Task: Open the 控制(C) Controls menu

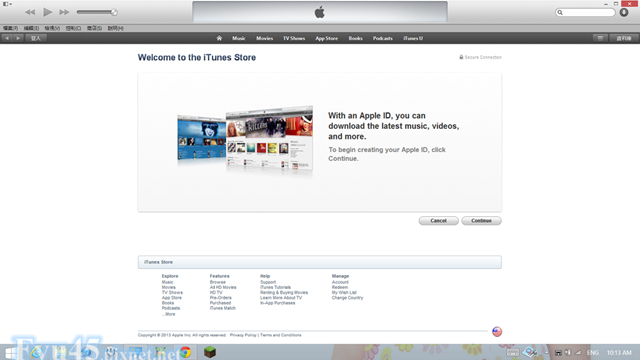Action: click(x=73, y=28)
